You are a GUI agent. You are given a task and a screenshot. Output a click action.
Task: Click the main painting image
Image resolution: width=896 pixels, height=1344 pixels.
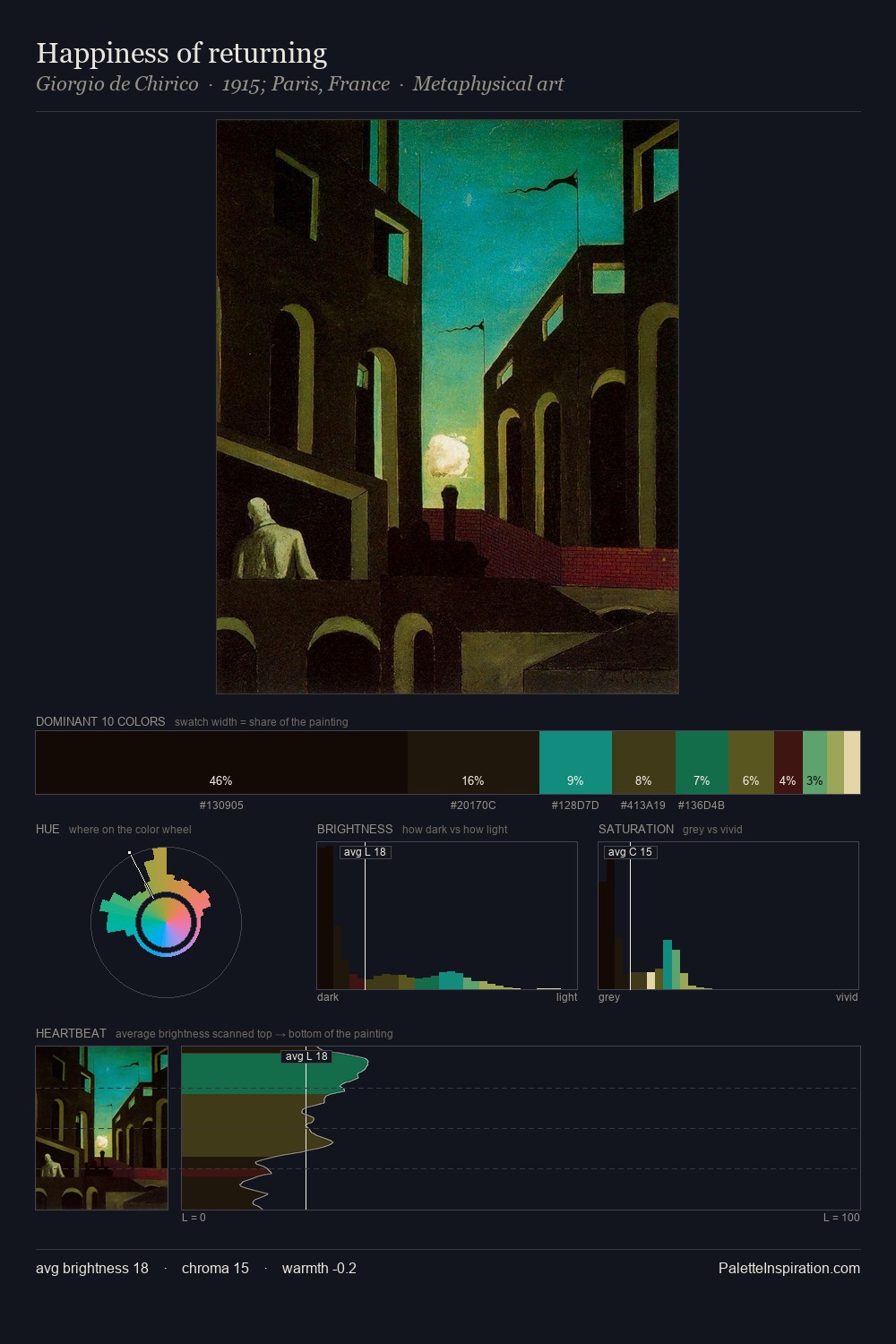[447, 407]
